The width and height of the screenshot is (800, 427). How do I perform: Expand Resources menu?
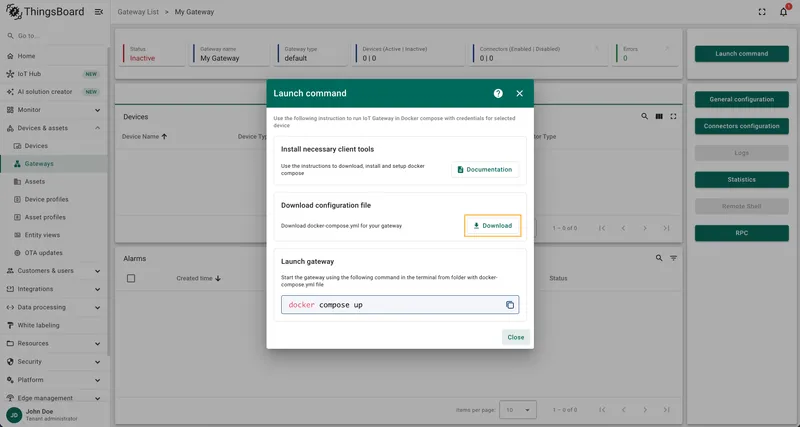click(x=54, y=344)
